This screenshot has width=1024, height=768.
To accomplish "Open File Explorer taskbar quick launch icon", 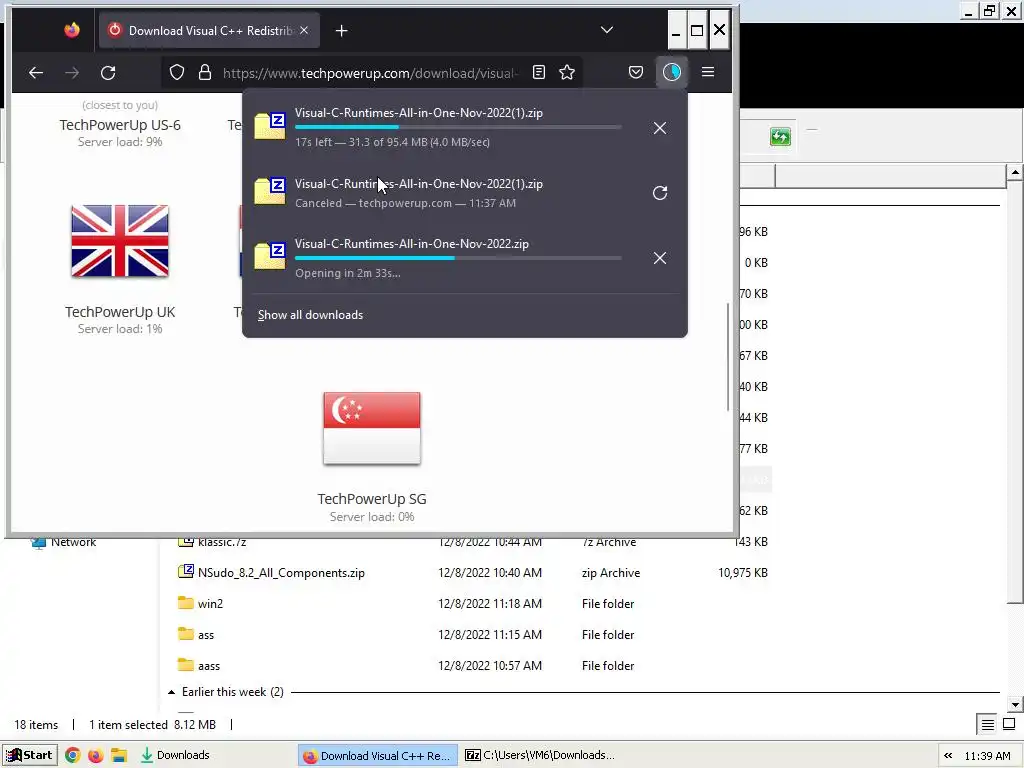I will click(x=118, y=756).
